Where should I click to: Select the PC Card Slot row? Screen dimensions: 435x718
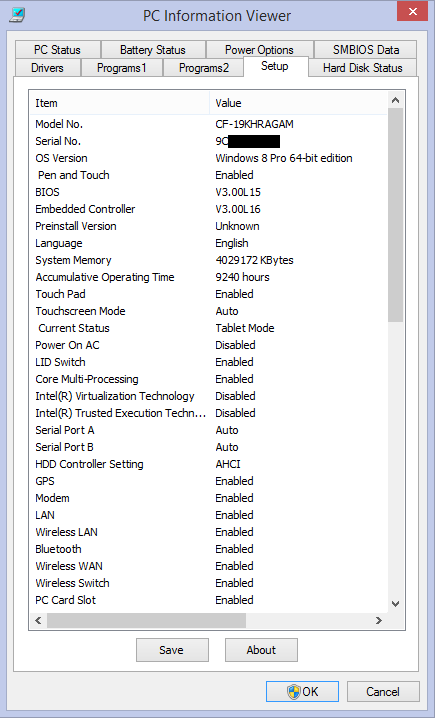(x=208, y=600)
